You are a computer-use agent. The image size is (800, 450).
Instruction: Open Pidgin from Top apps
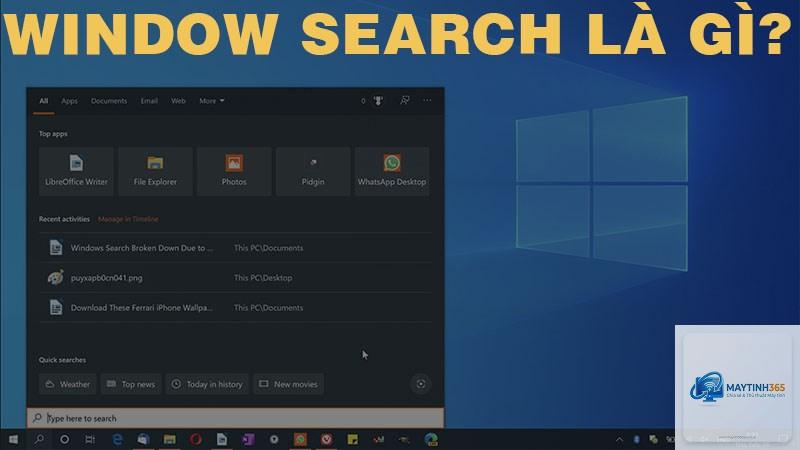click(x=313, y=171)
